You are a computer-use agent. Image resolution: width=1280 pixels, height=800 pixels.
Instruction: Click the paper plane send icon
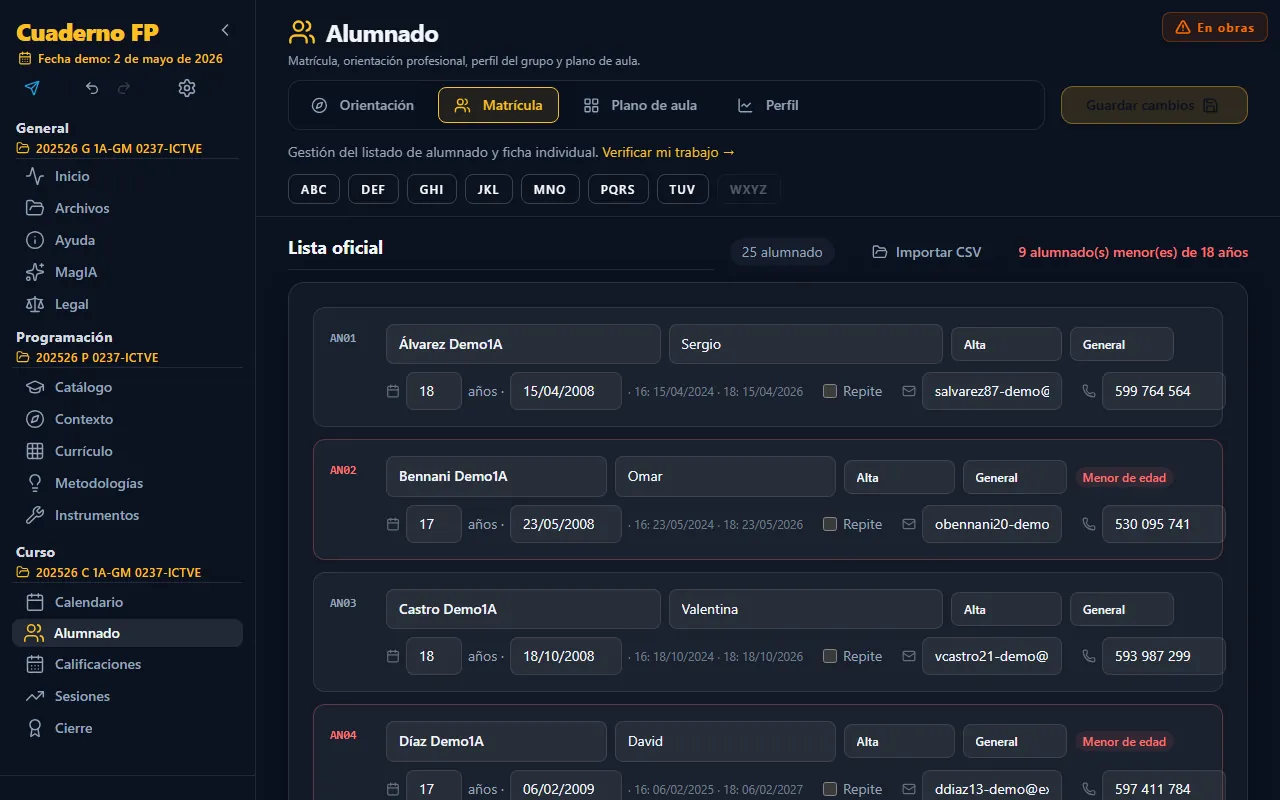[32, 88]
